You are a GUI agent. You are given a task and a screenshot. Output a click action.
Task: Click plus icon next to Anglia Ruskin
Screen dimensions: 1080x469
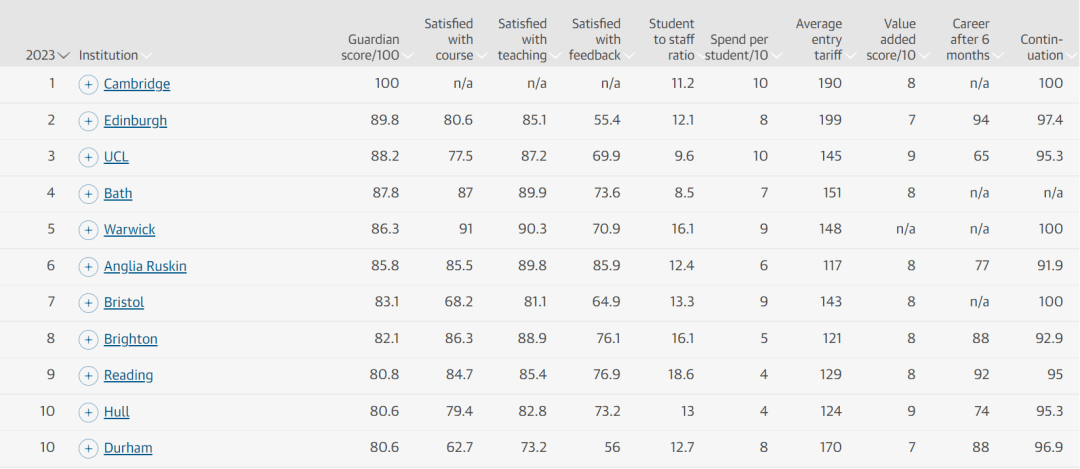(88, 267)
